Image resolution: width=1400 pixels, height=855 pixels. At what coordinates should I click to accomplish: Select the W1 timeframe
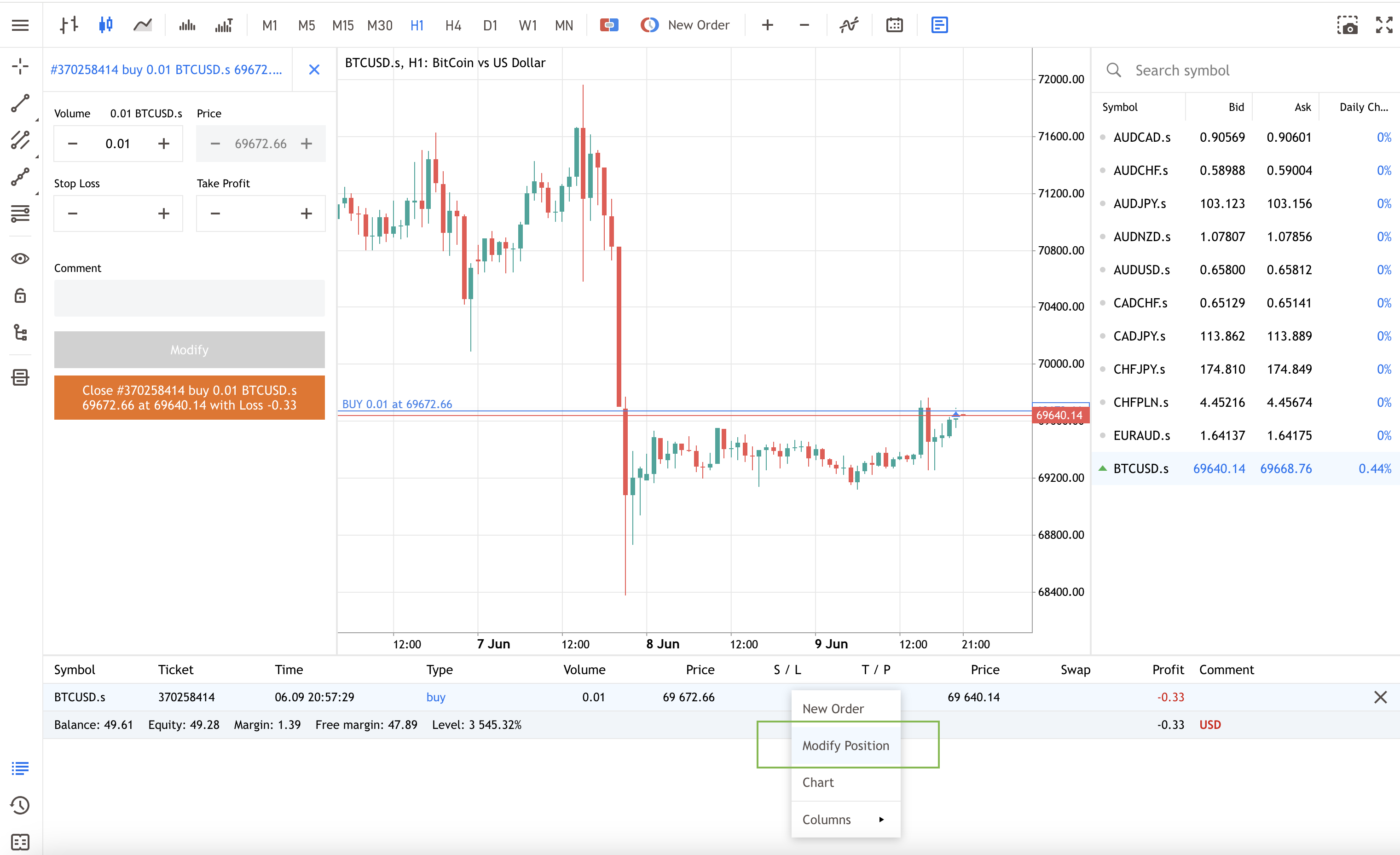(528, 25)
